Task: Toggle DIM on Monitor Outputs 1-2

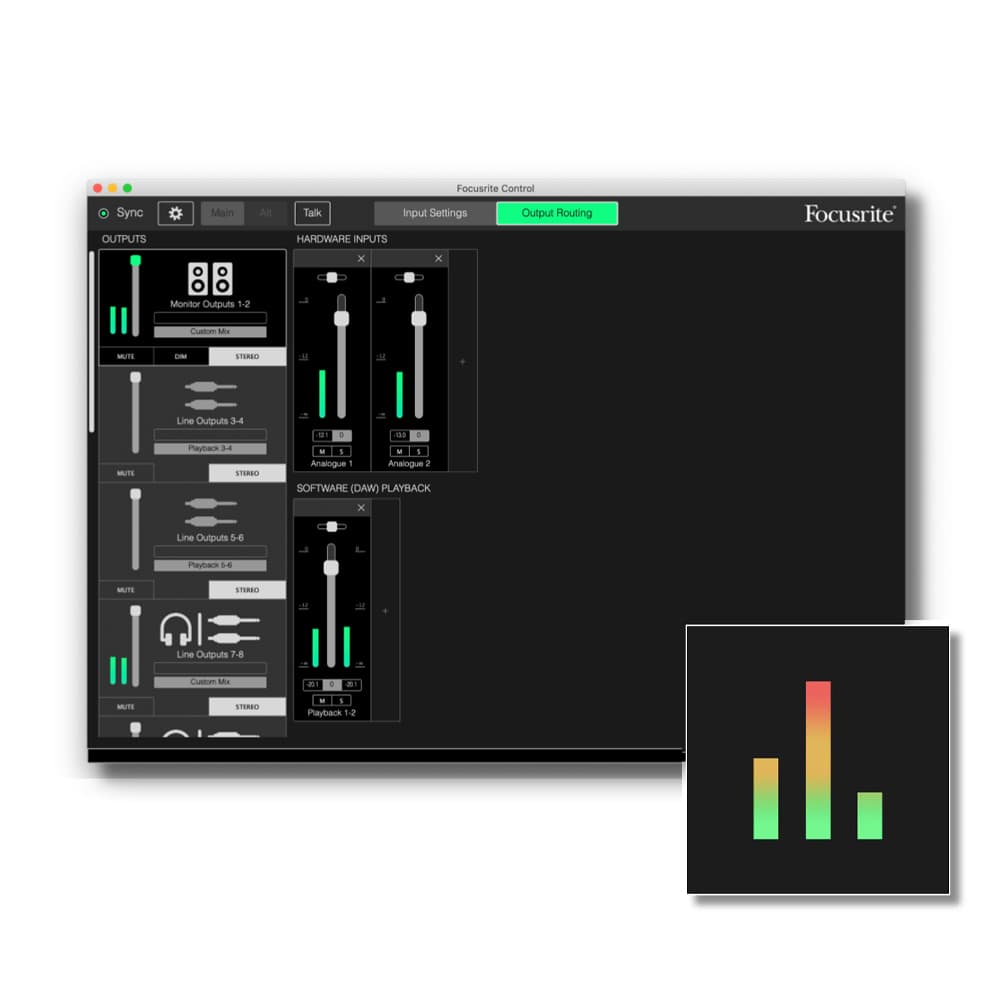Action: tap(180, 357)
